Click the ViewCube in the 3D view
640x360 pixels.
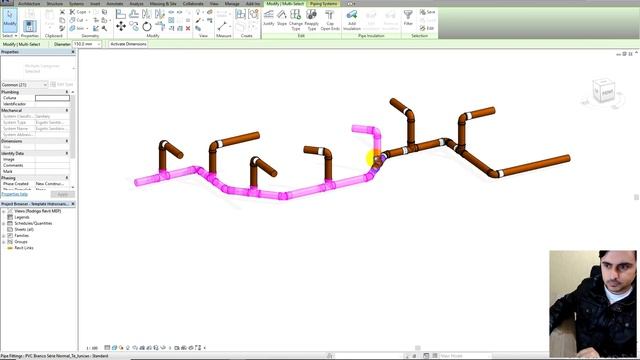click(604, 91)
